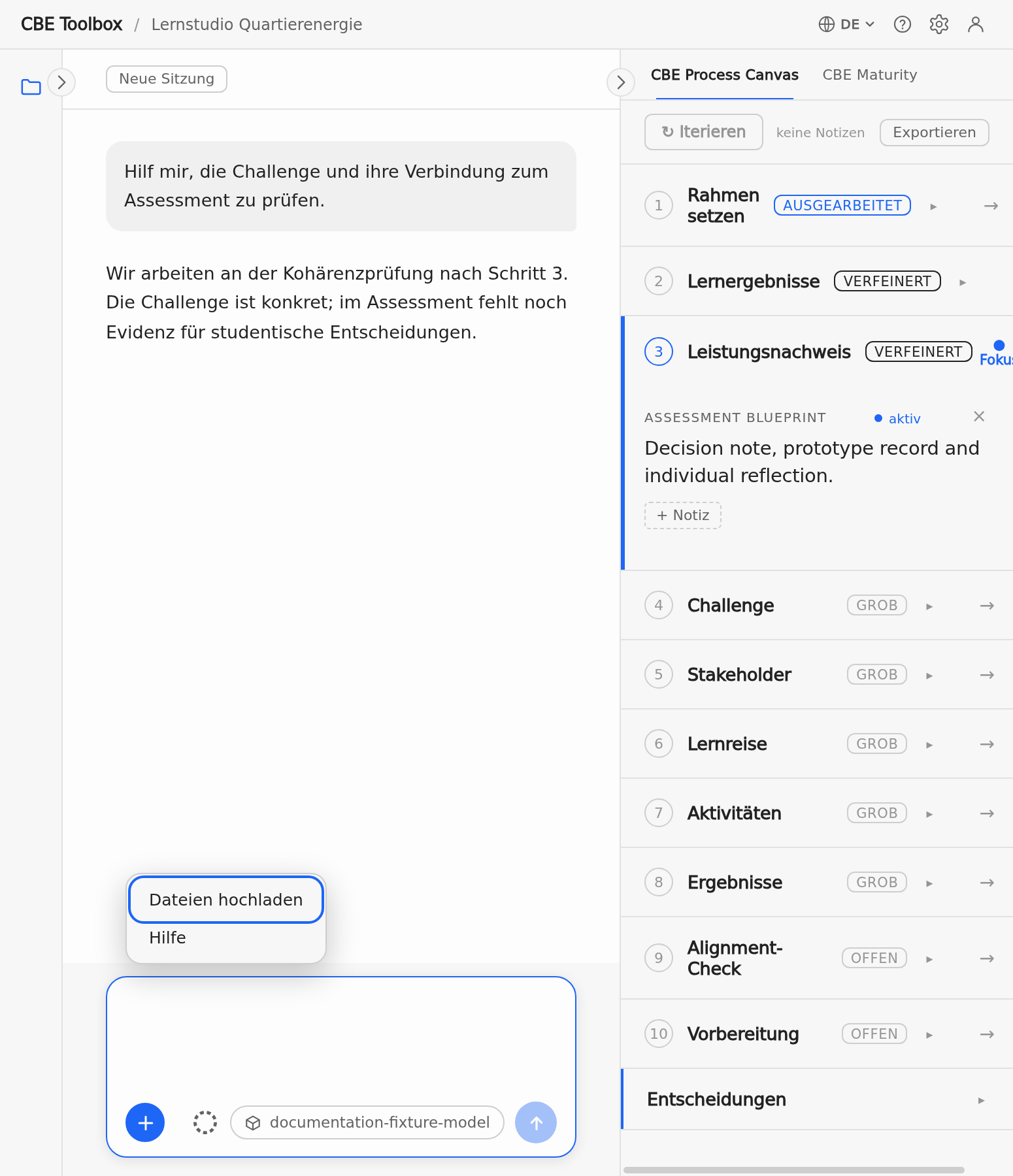
Task: Expand the Rahmen setzen step triangle
Action: [933, 206]
